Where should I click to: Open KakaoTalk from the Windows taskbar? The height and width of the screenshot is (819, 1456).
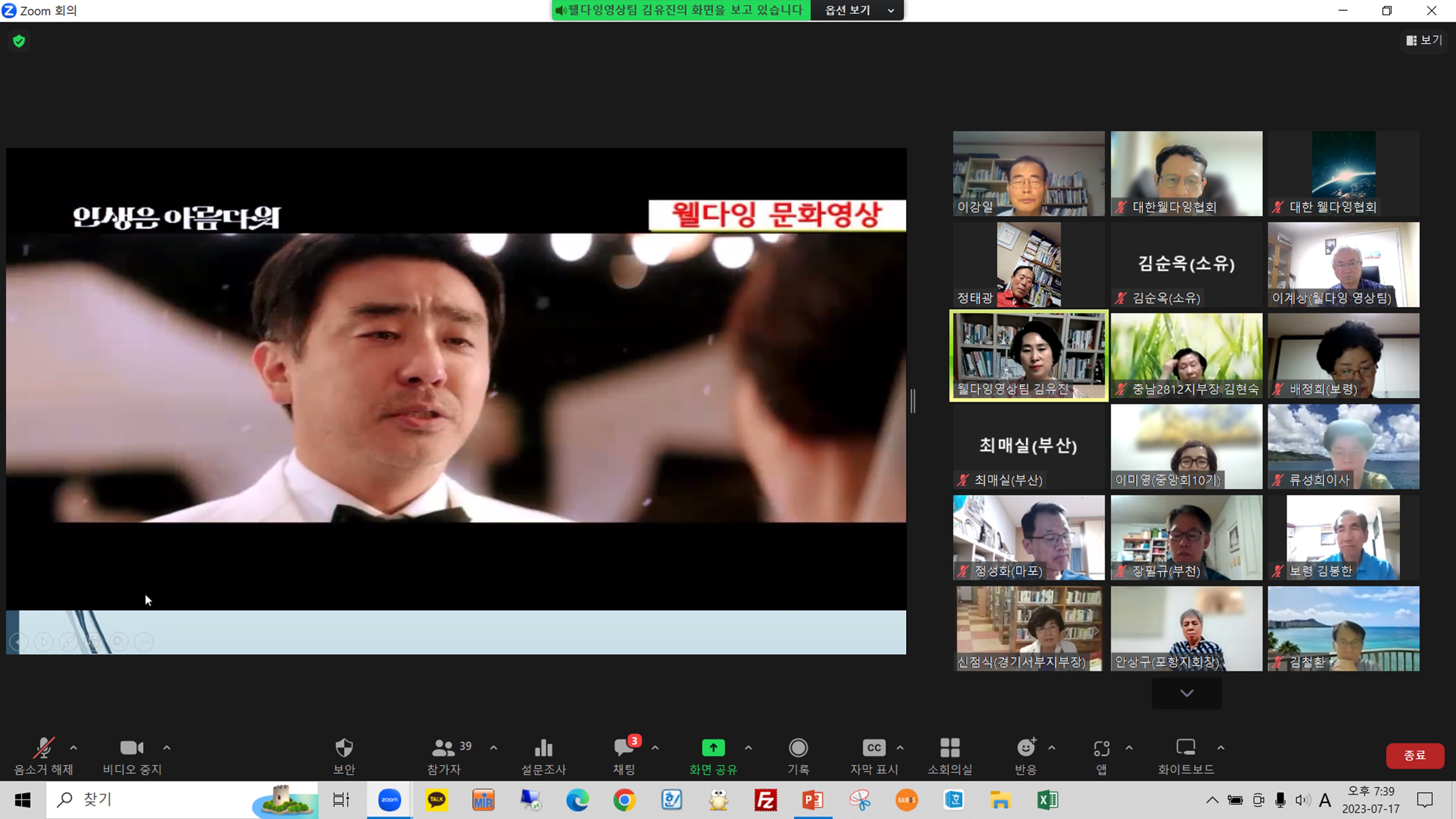pyautogui.click(x=436, y=800)
